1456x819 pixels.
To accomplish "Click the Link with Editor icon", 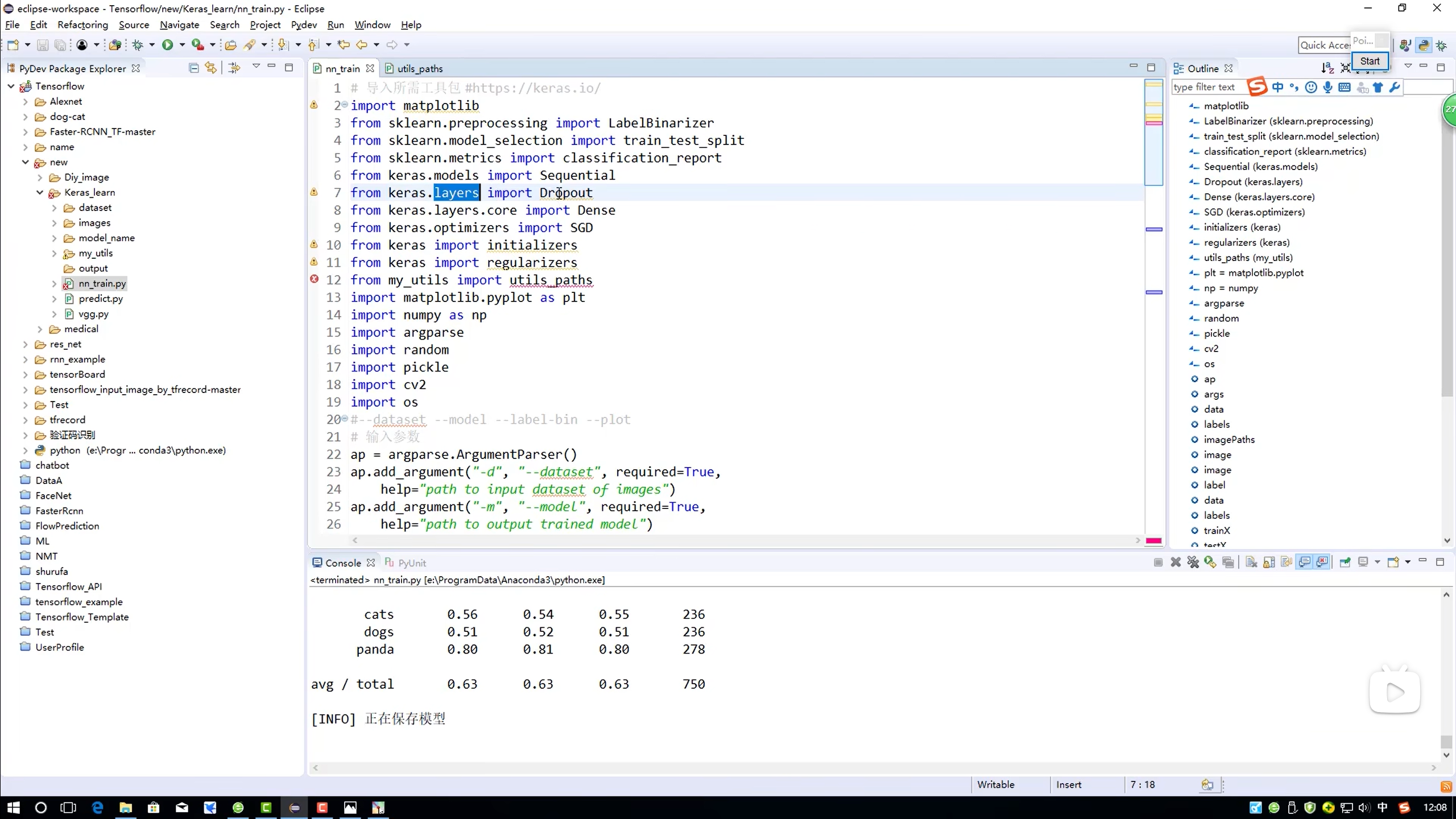I will [211, 68].
